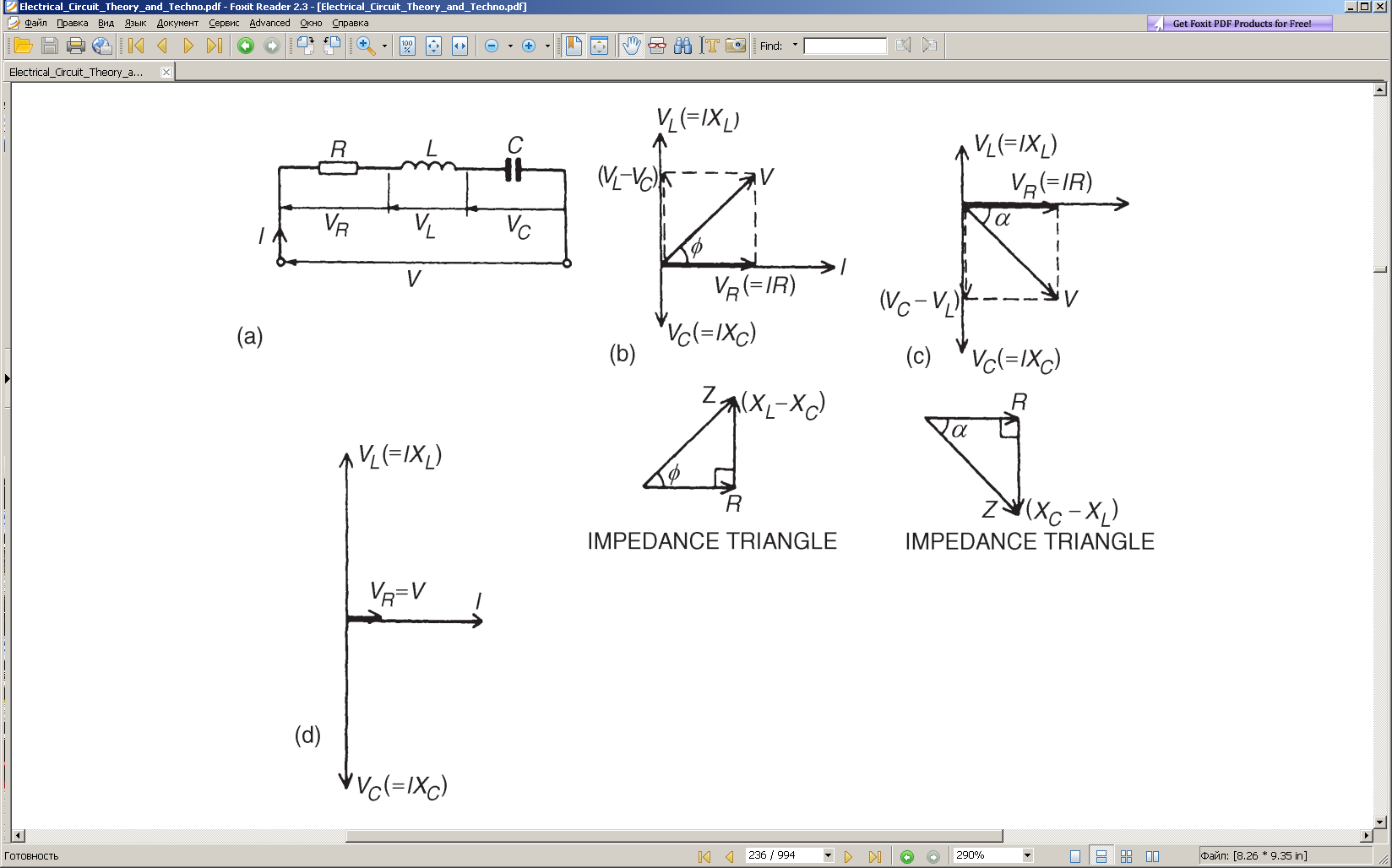Click green Previous View button in status bar
Screen dimensions: 1392x868
[x=907, y=856]
